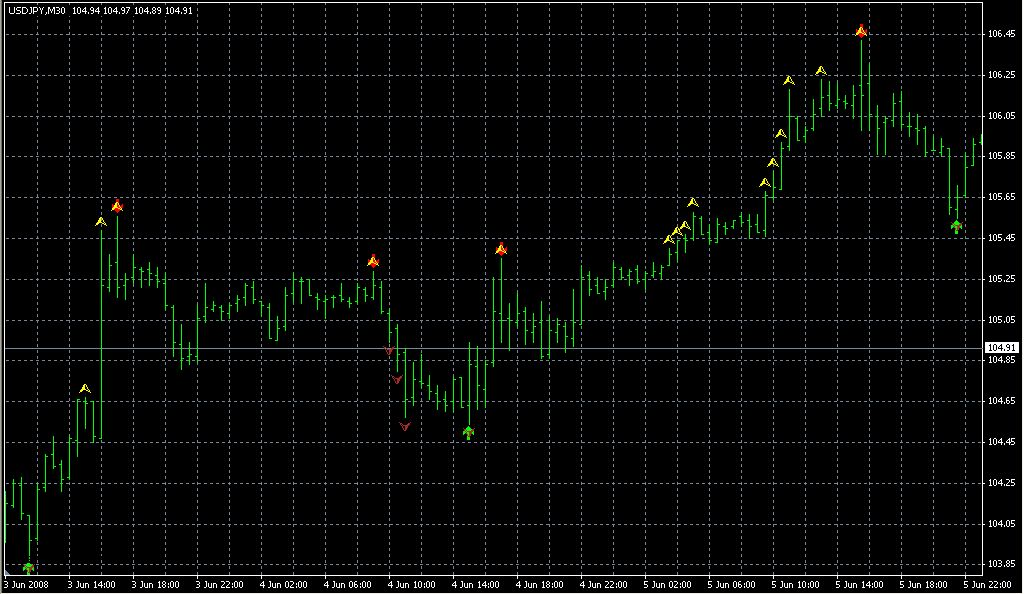Screen dimensions: 1024x594
Task: Click yellow arrow atop the tall 3 Jun 14:00 bar
Action: (x=101, y=222)
